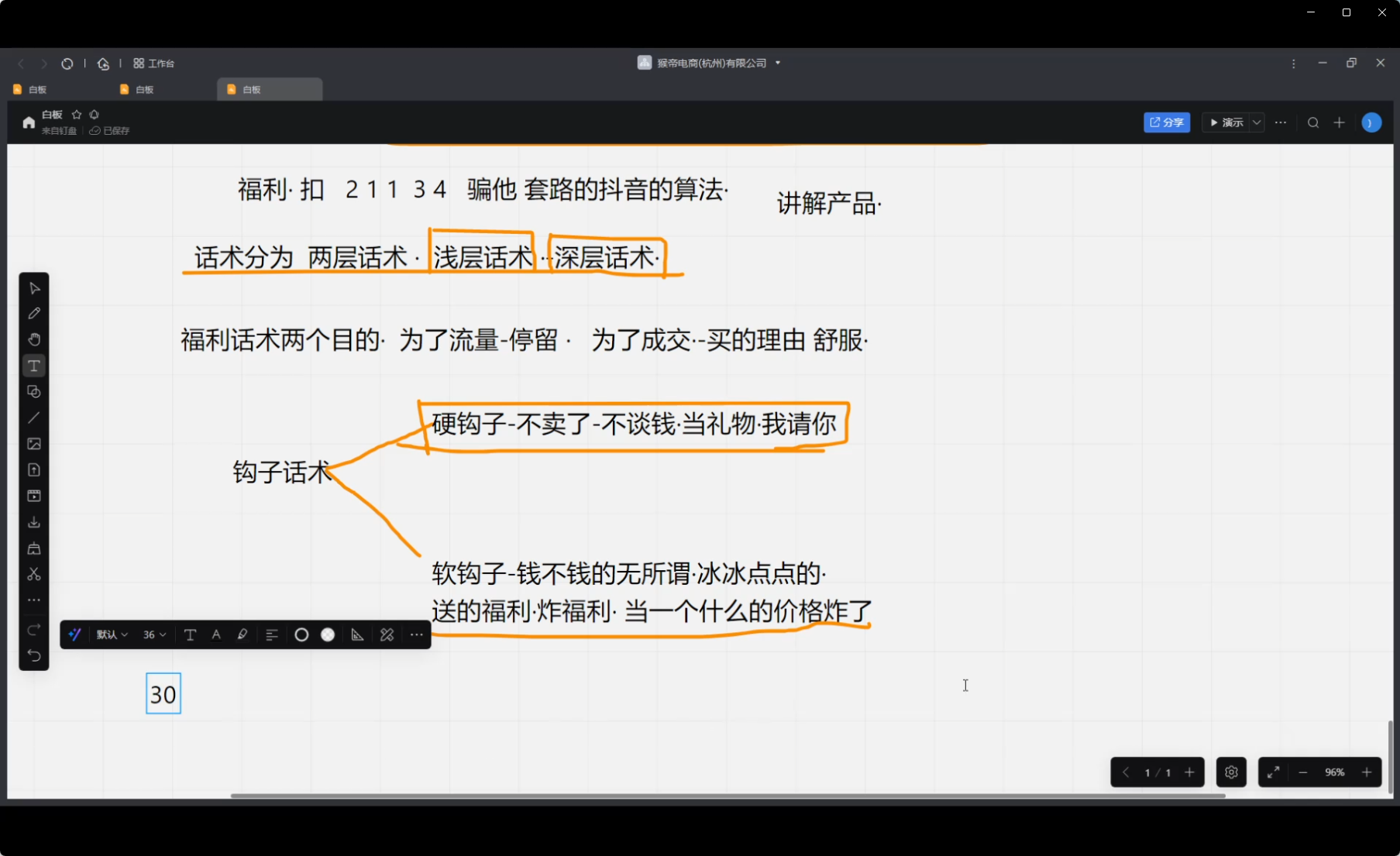The image size is (1400, 856).
Task: Toggle fullscreen canvas mode
Action: tap(1273, 772)
